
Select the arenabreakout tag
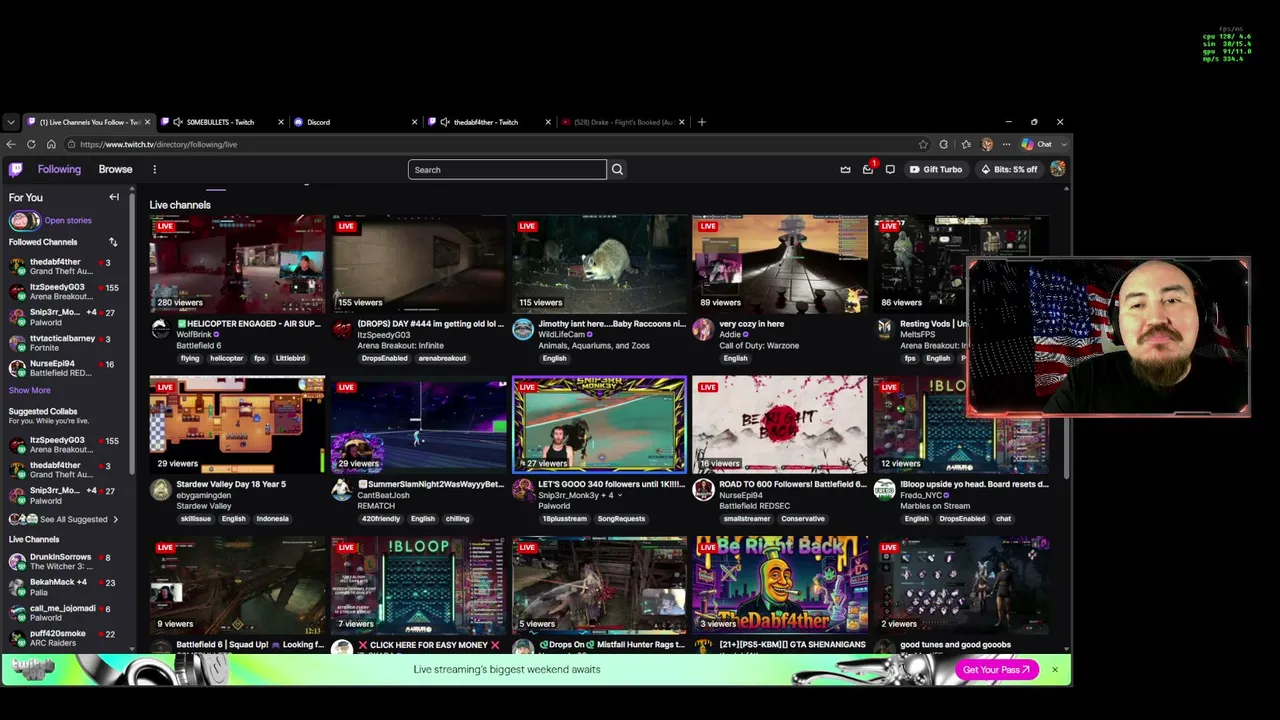pyautogui.click(x=442, y=358)
